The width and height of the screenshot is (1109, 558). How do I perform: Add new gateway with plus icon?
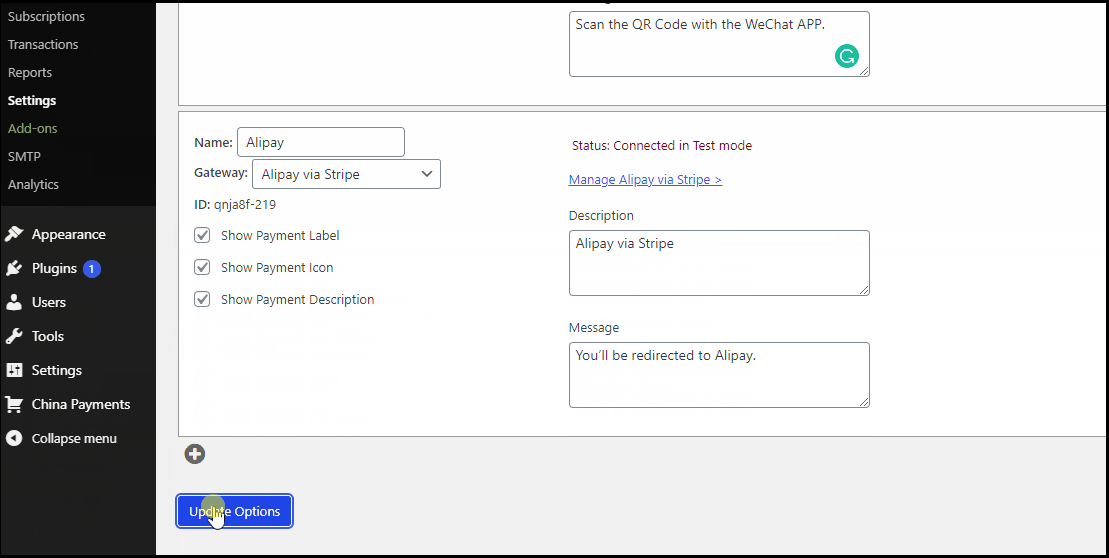(195, 454)
